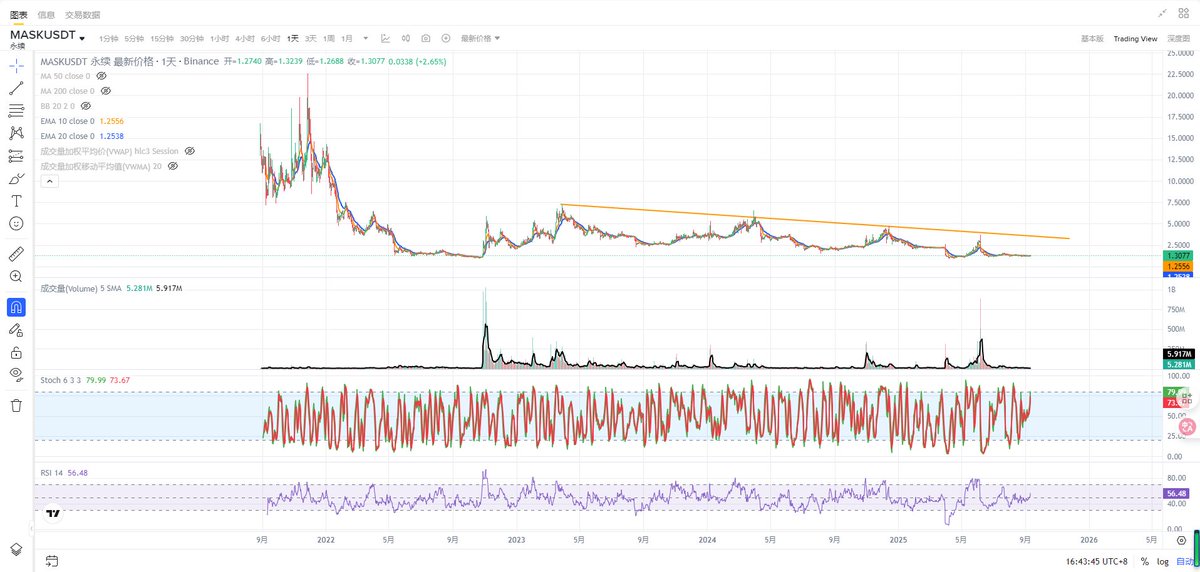This screenshot has width=1200, height=572.
Task: Show the hidden BB 20 2 indicator
Action: [85, 106]
